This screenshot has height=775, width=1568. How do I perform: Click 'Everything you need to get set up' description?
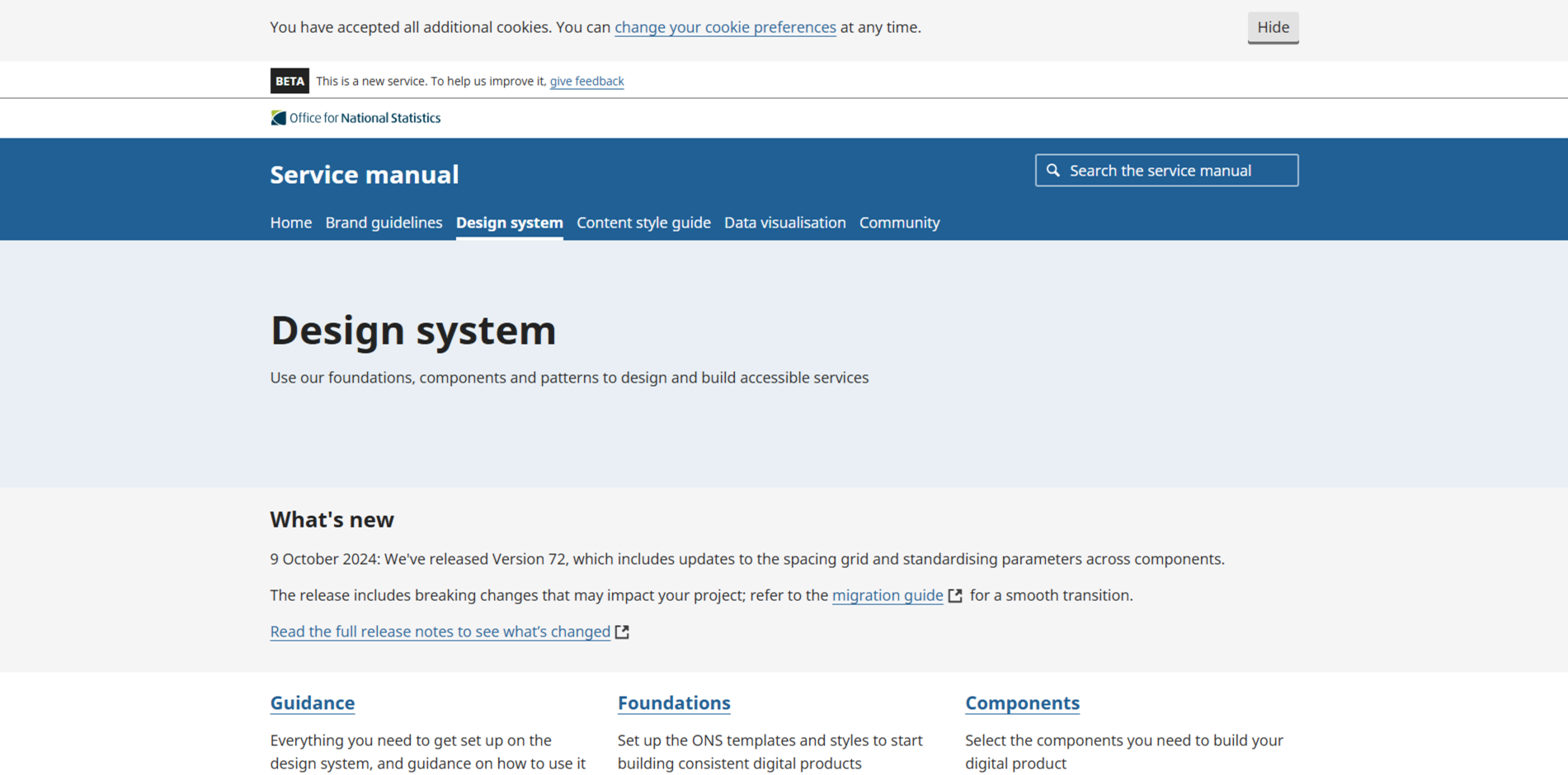tap(428, 752)
